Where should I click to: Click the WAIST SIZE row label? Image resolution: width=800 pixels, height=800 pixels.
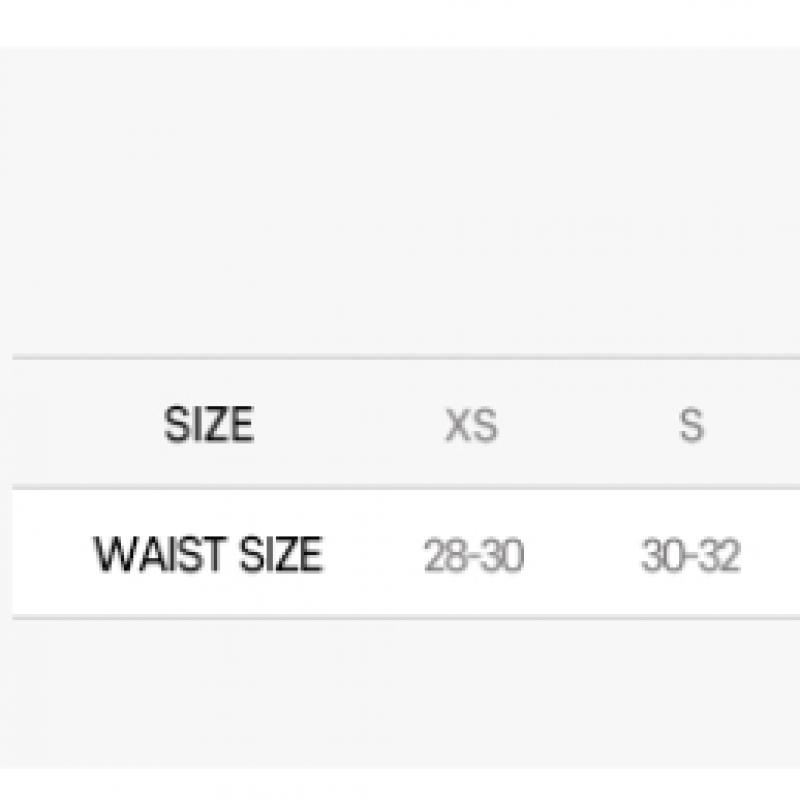208,554
